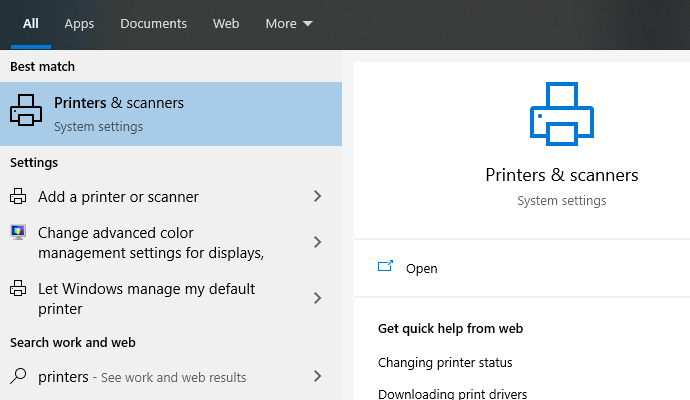The image size is (690, 400).
Task: Select Add a printer or scanner
Action: point(118,197)
